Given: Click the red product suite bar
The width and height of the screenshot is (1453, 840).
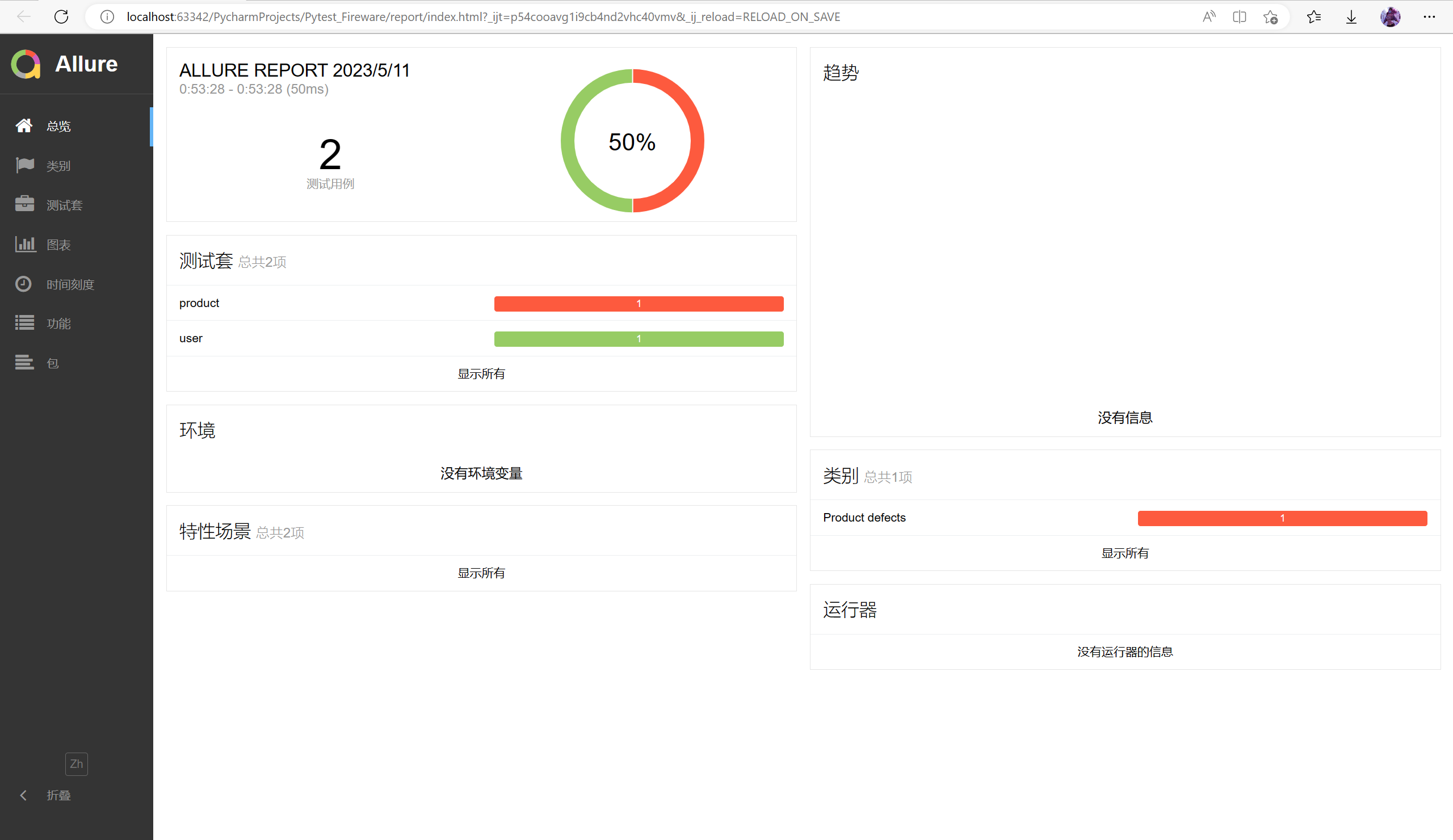Looking at the screenshot, I should click(639, 304).
